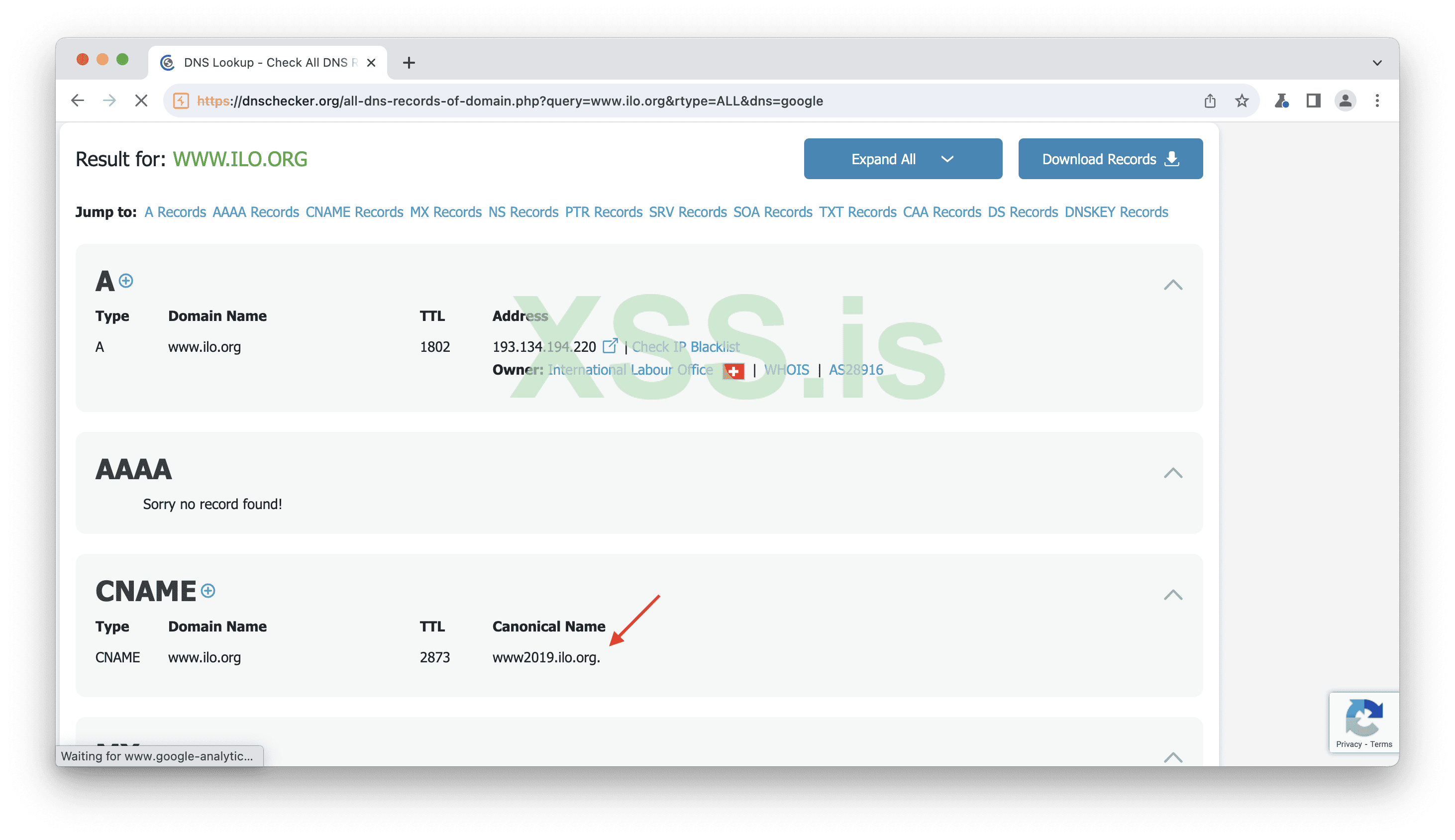Click the plus icon beside the CNAME heading
The width and height of the screenshot is (1455, 840).
[x=208, y=591]
